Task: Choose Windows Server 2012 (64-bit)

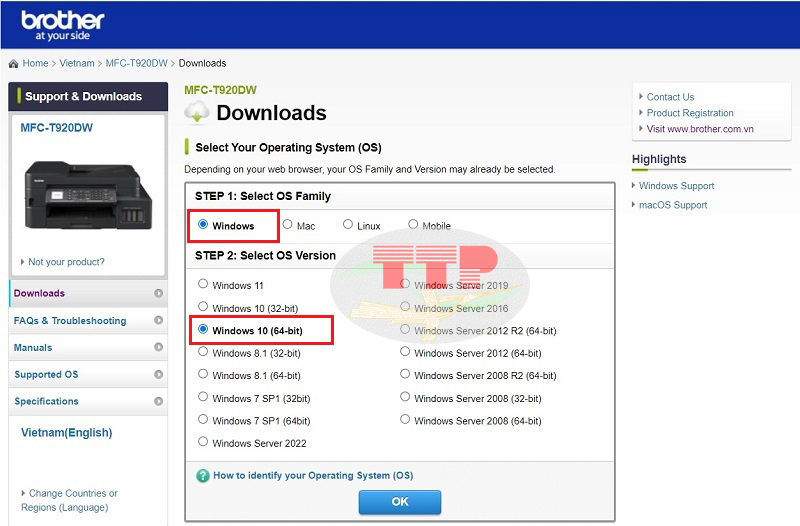Action: coord(405,352)
